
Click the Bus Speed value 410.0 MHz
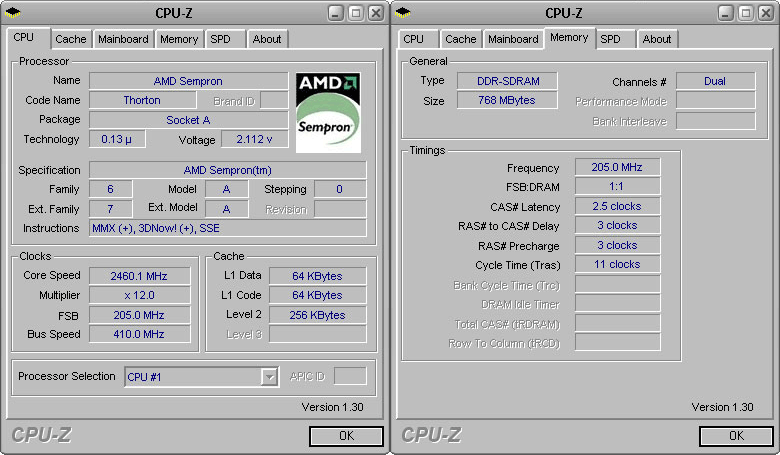pyautogui.click(x=139, y=334)
